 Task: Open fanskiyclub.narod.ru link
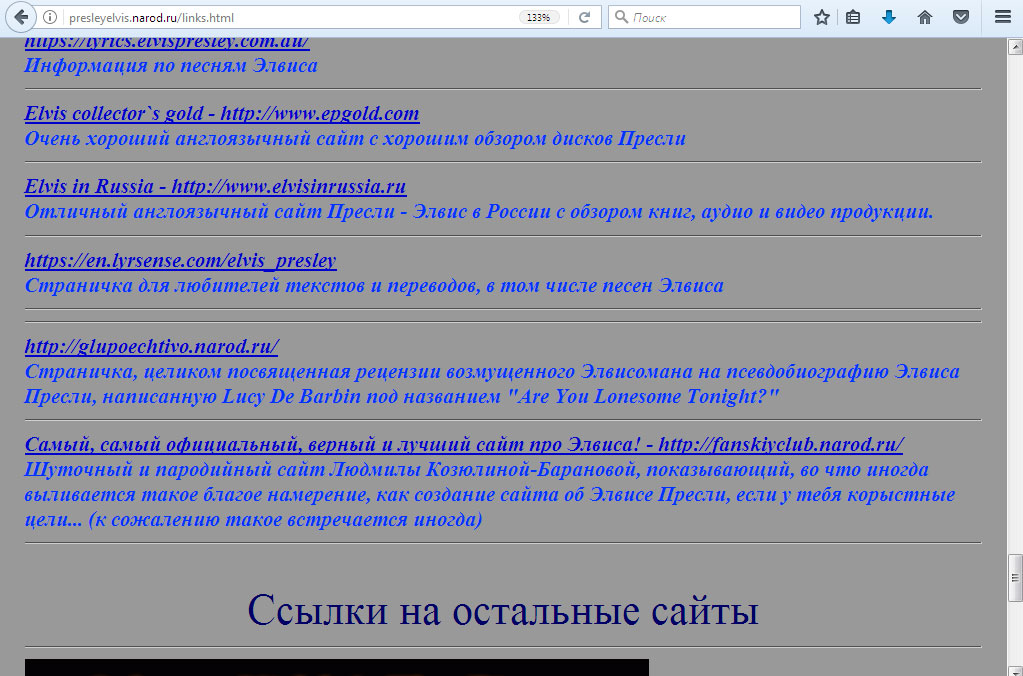point(464,445)
